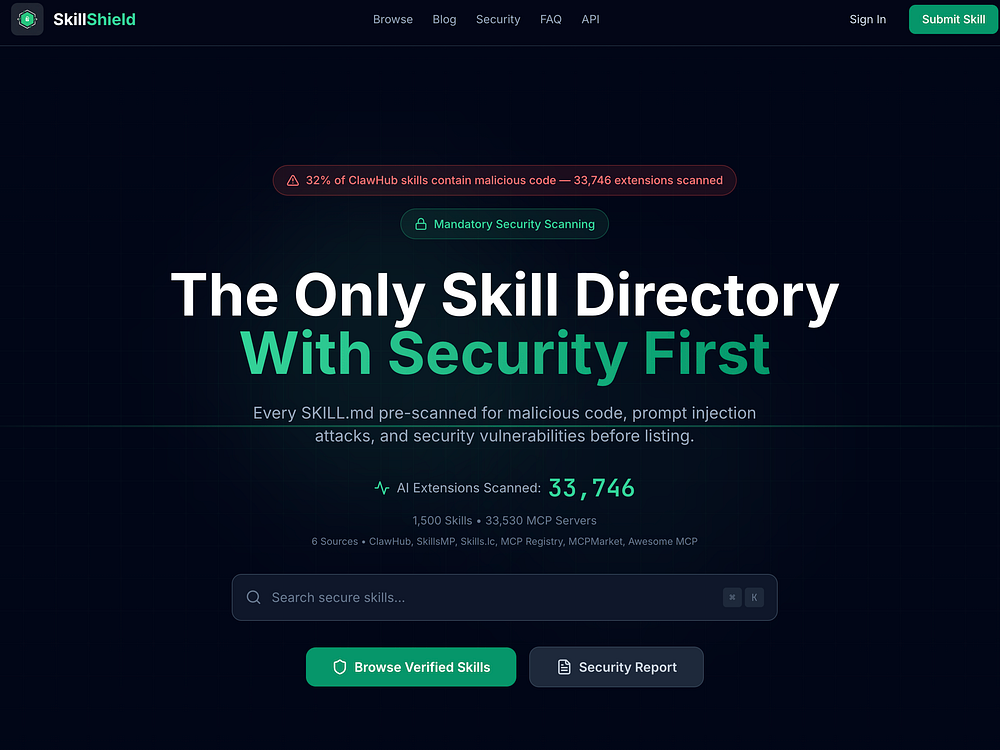
Task: Click the K key shortcut badge
Action: point(754,598)
